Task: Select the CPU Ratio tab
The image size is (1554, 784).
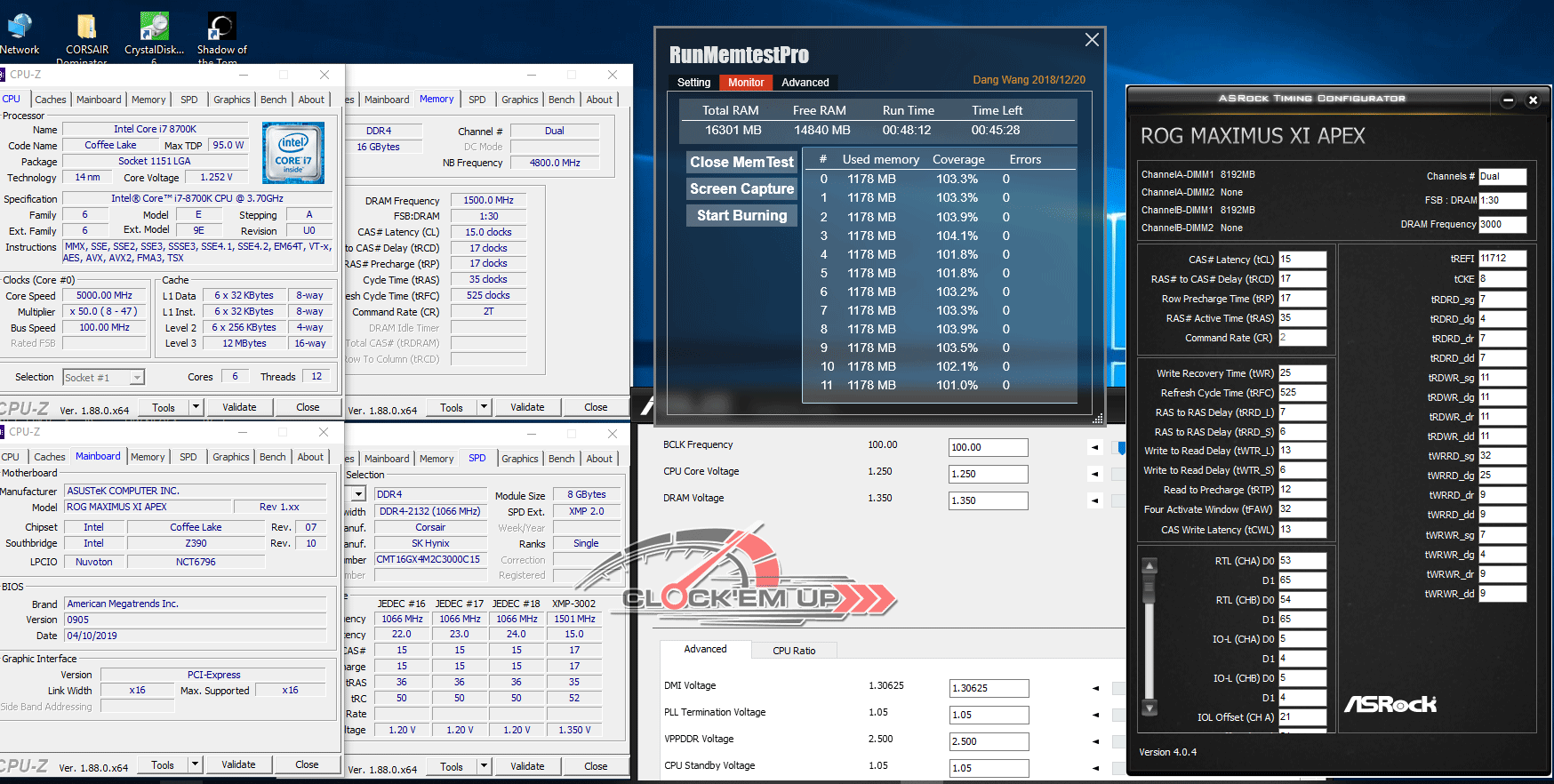Action: pos(794,651)
